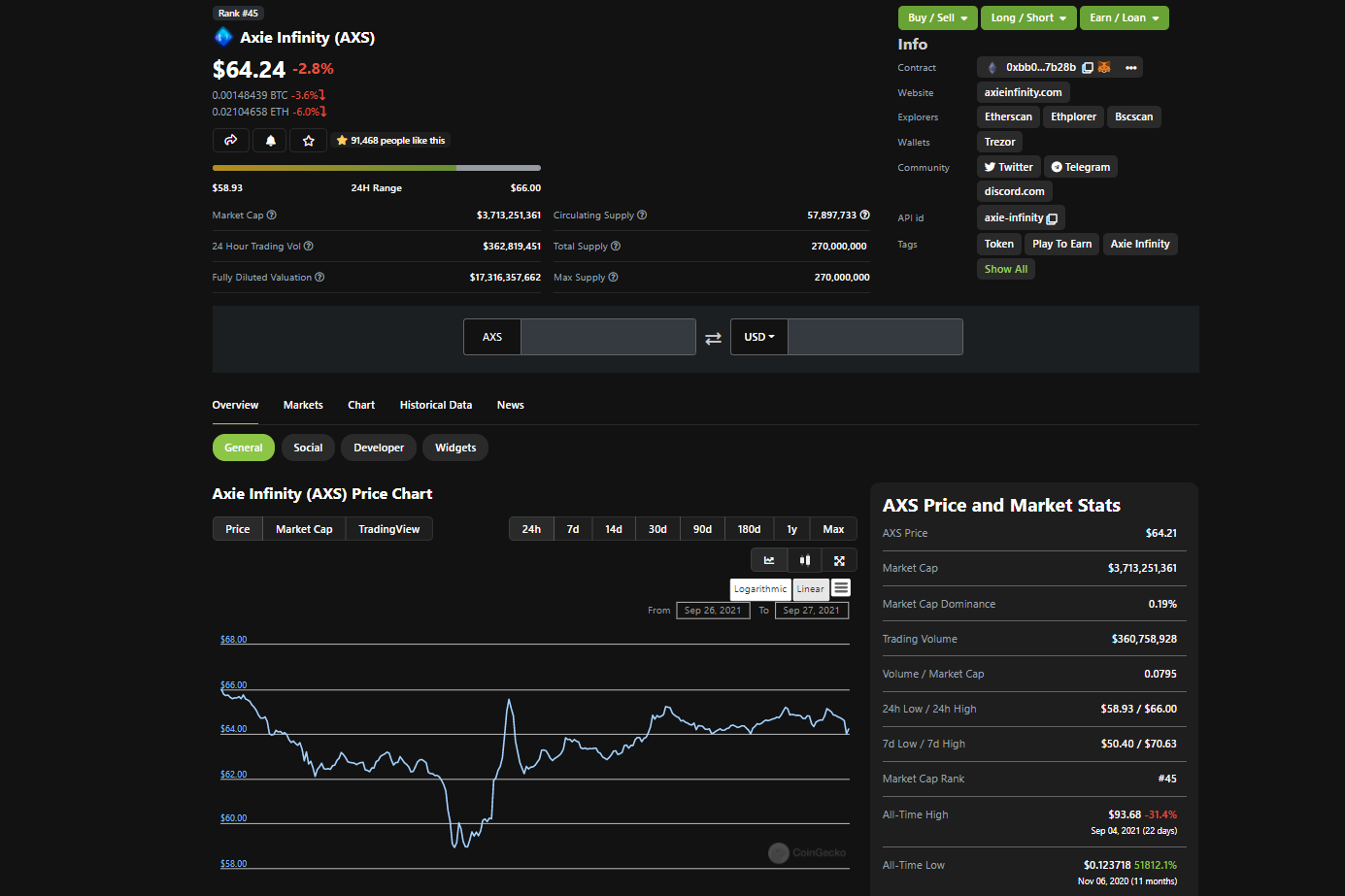Set chart range to 1y
The height and width of the screenshot is (896, 1345).
pos(791,529)
